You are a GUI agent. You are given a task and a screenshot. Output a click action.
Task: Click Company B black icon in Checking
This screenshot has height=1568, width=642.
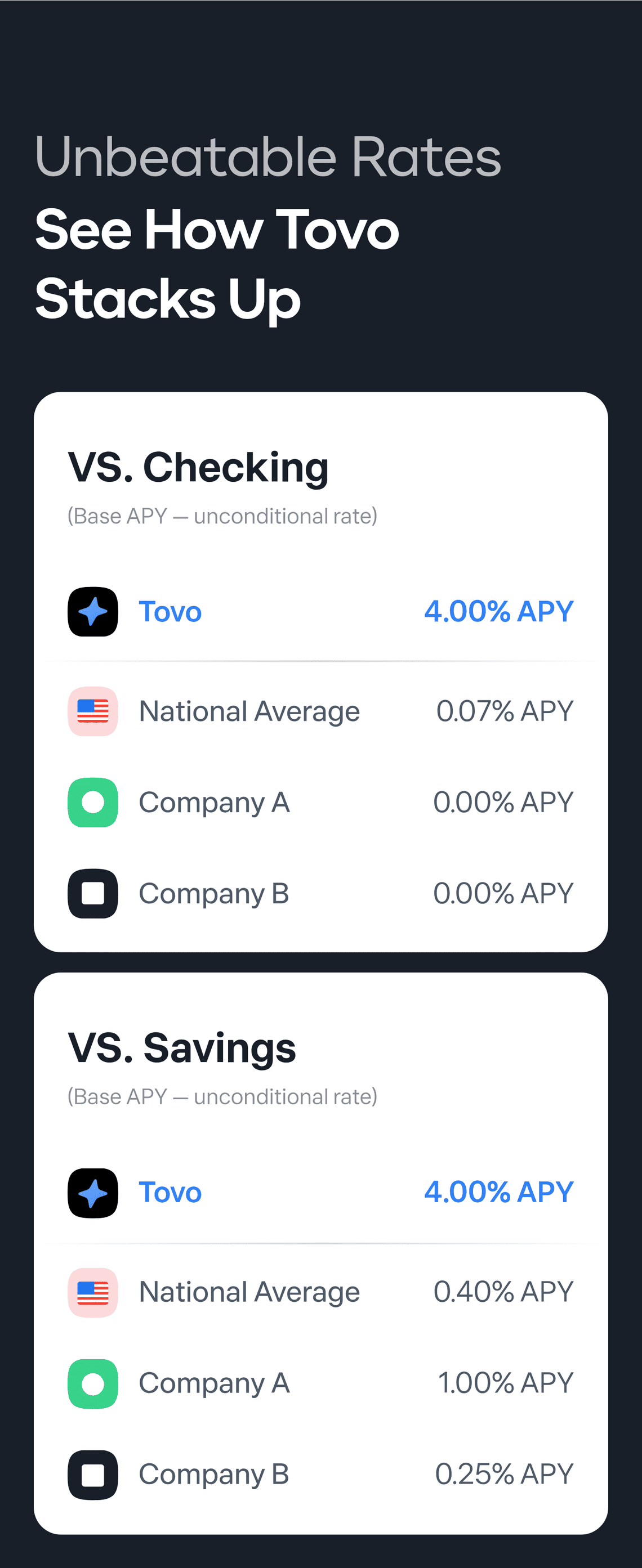(92, 894)
